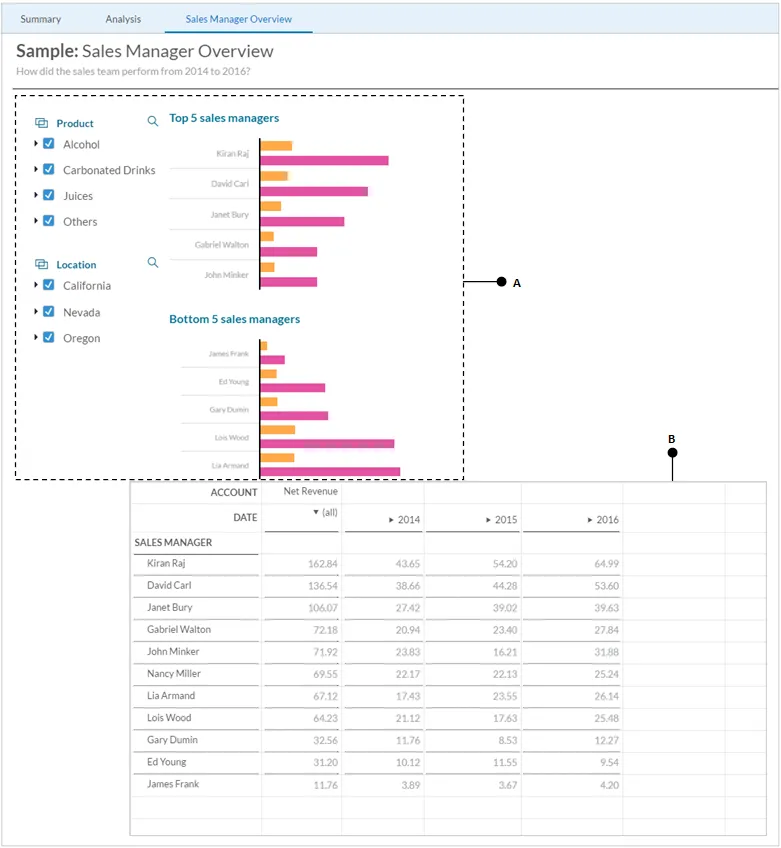781x848 pixels.
Task: Click David Carl's 136.54 net revenue cell
Action: (x=322, y=586)
